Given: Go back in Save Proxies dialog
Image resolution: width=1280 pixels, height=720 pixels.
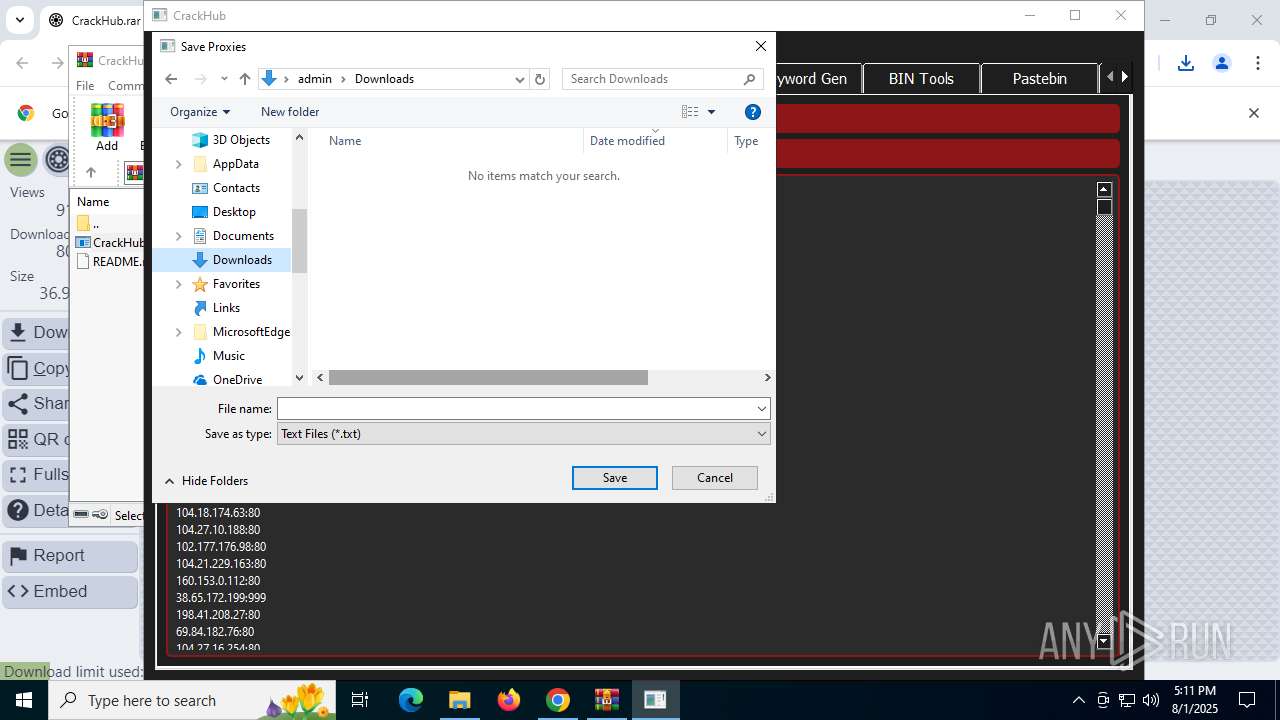Looking at the screenshot, I should [171, 79].
